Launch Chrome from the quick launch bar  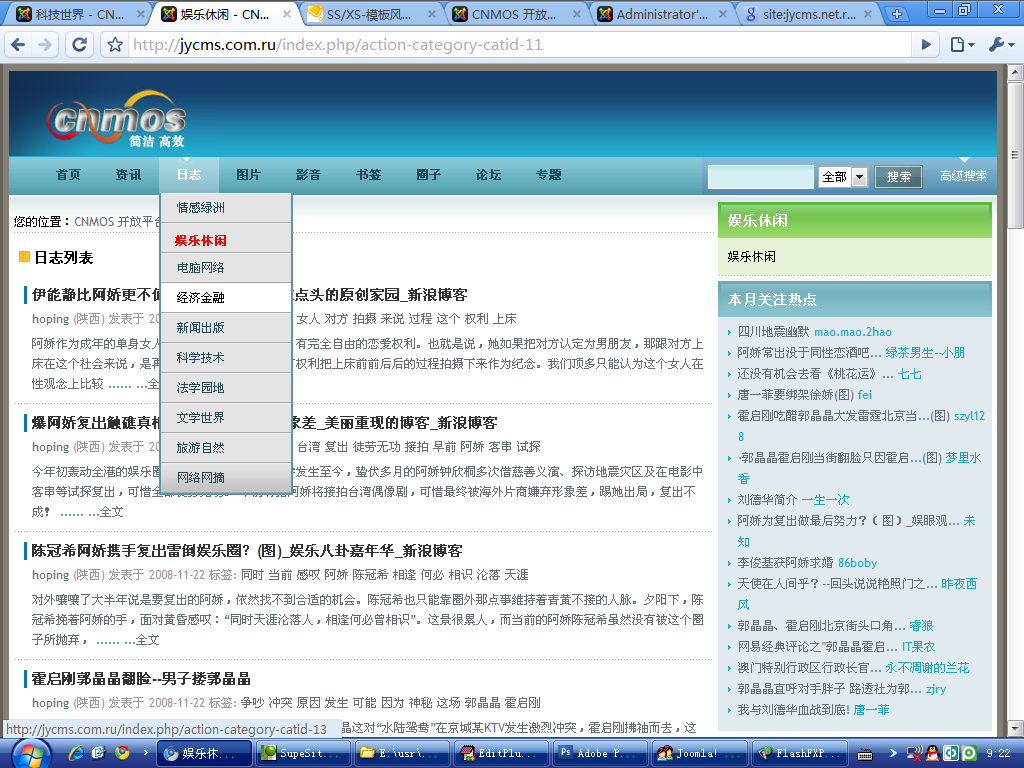121,753
